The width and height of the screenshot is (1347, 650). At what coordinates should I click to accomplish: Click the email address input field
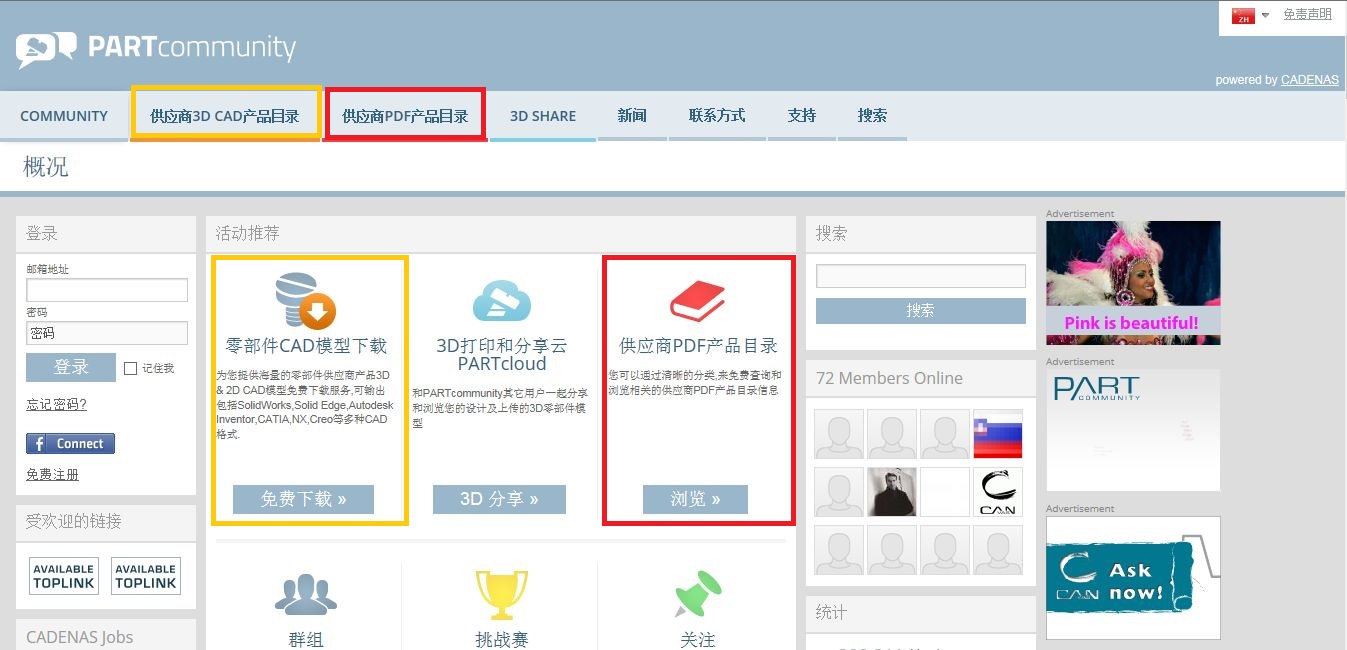[x=107, y=290]
